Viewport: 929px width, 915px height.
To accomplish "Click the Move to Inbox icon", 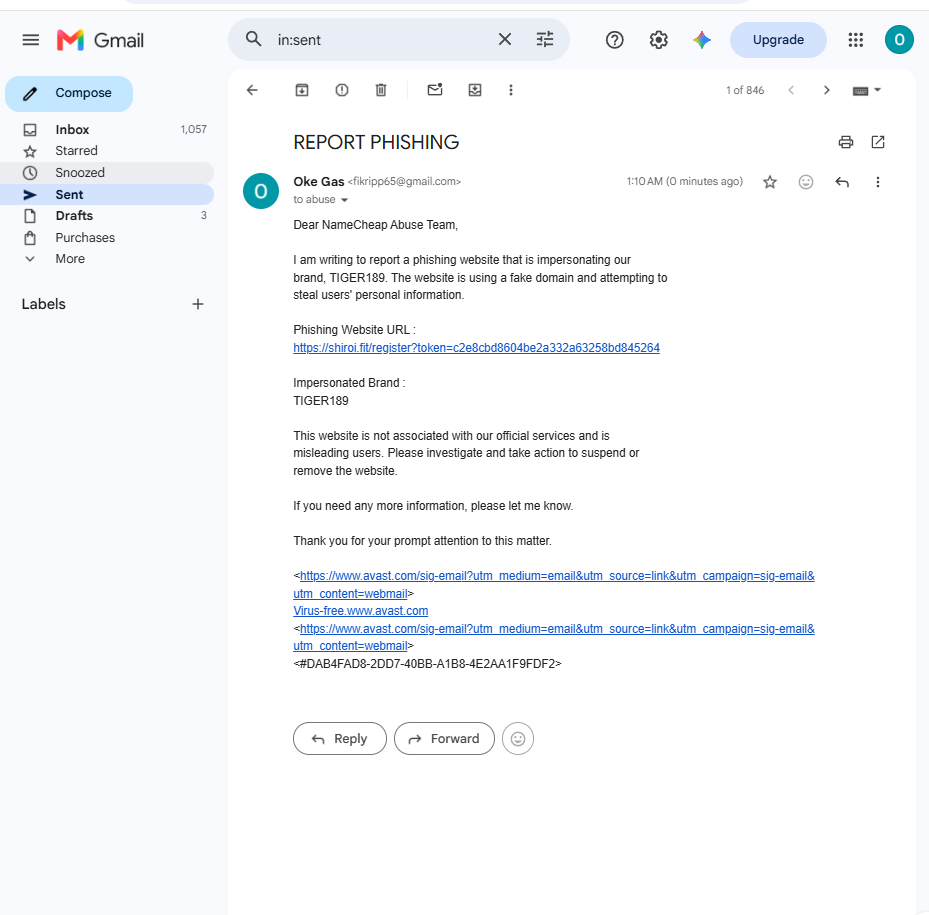I will (475, 90).
